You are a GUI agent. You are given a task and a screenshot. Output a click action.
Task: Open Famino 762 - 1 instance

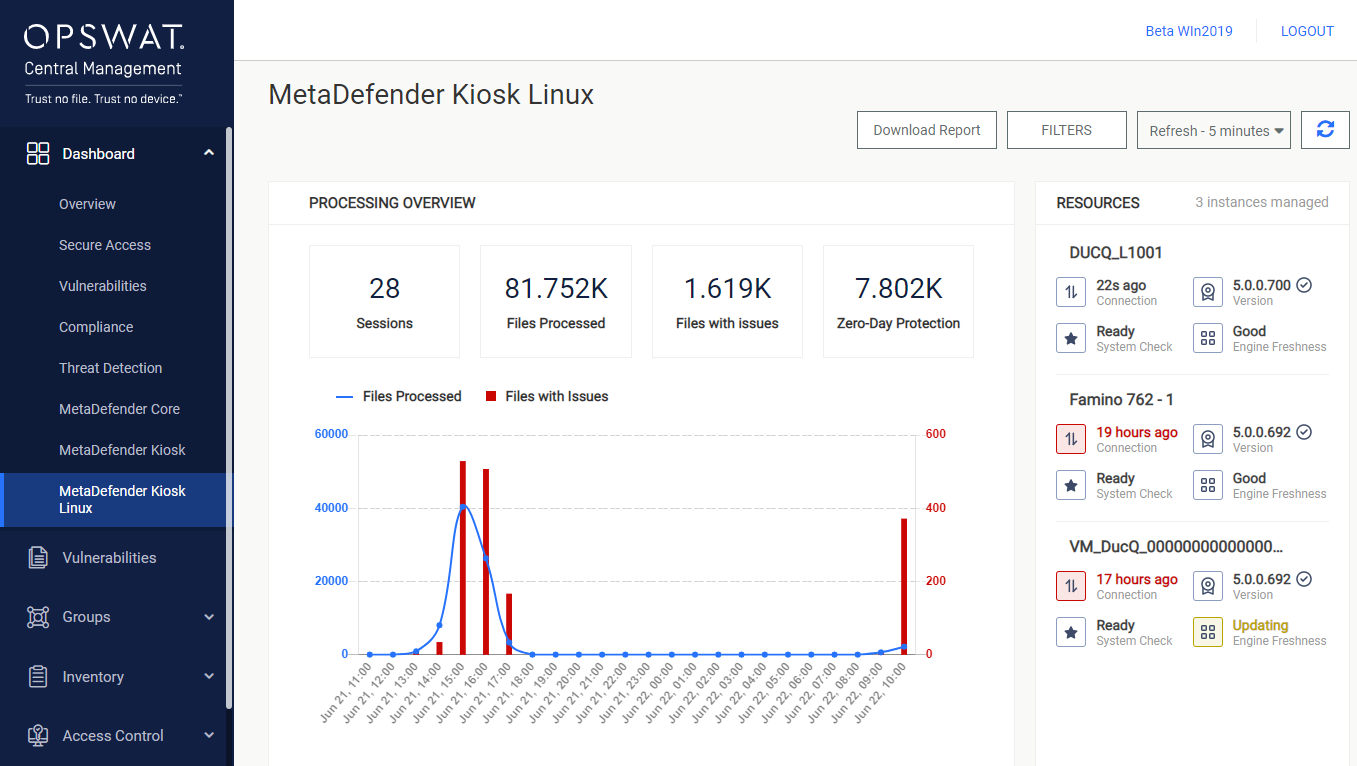(x=1121, y=400)
